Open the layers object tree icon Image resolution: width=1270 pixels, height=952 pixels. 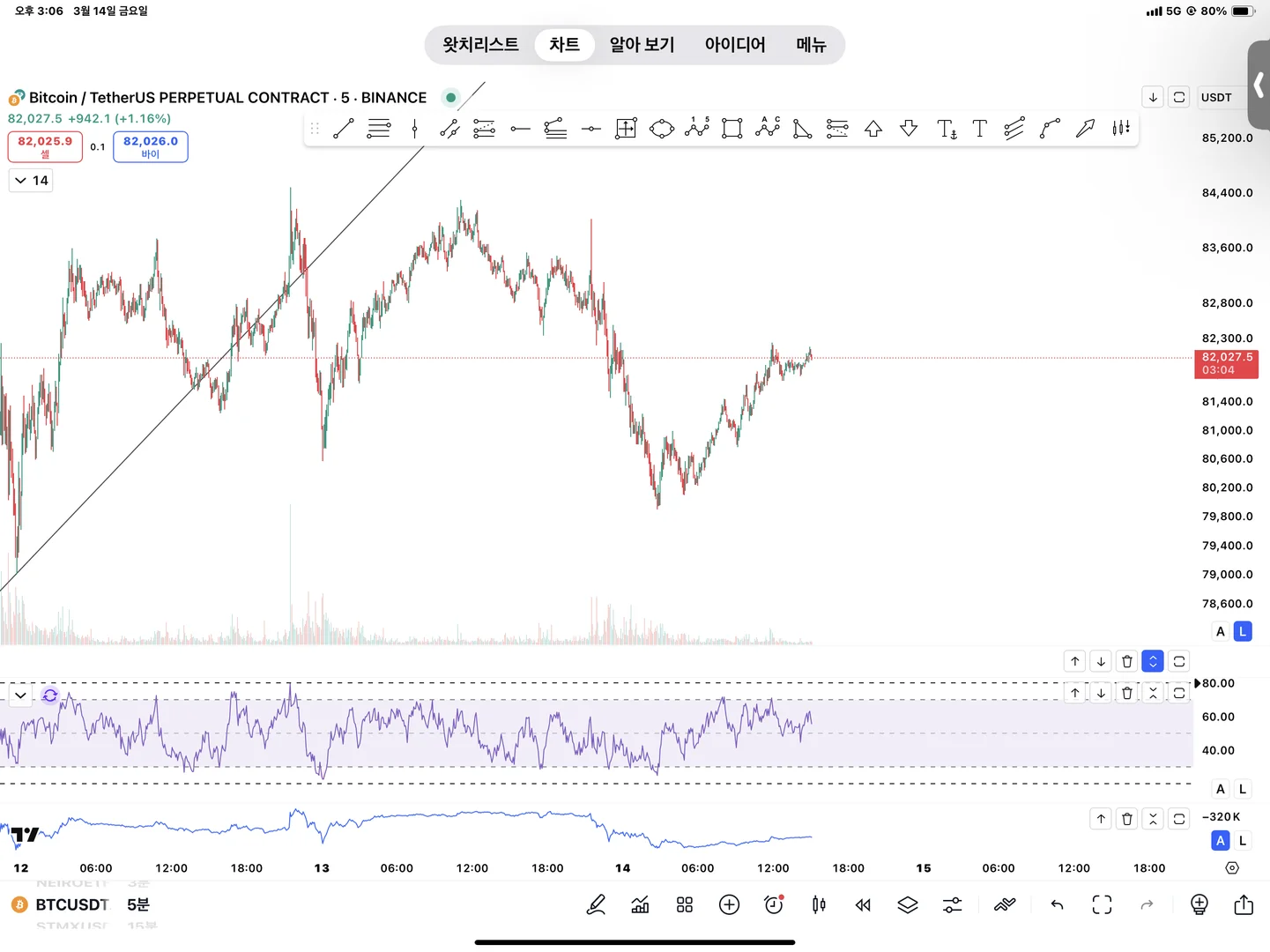click(x=908, y=904)
